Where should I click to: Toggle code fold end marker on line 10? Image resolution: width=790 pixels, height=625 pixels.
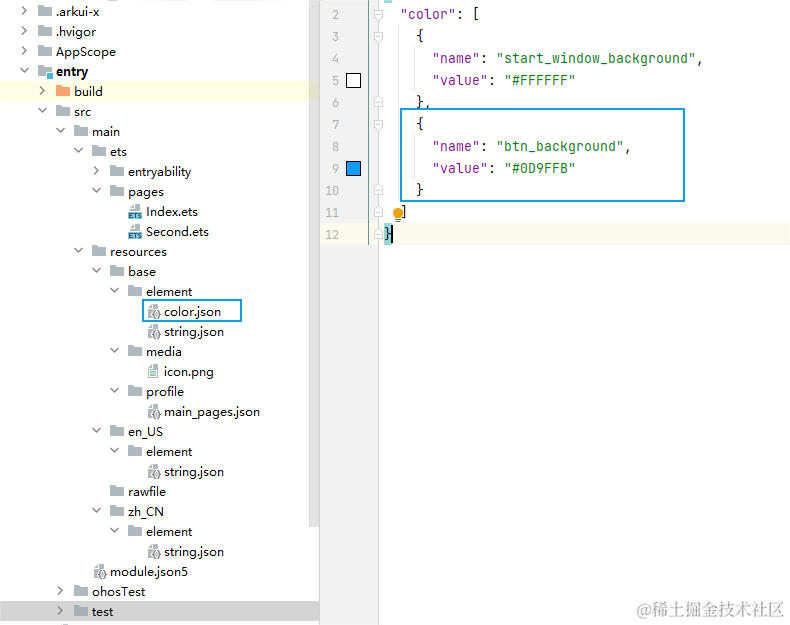(x=378, y=190)
